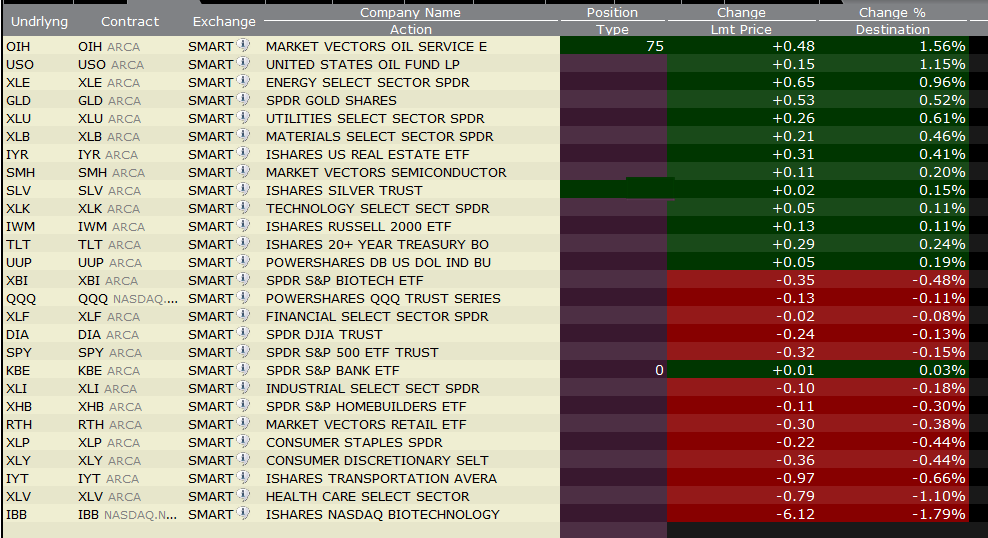Click the info icon beside SMART in XLF row
The image size is (988, 538).
(243, 316)
